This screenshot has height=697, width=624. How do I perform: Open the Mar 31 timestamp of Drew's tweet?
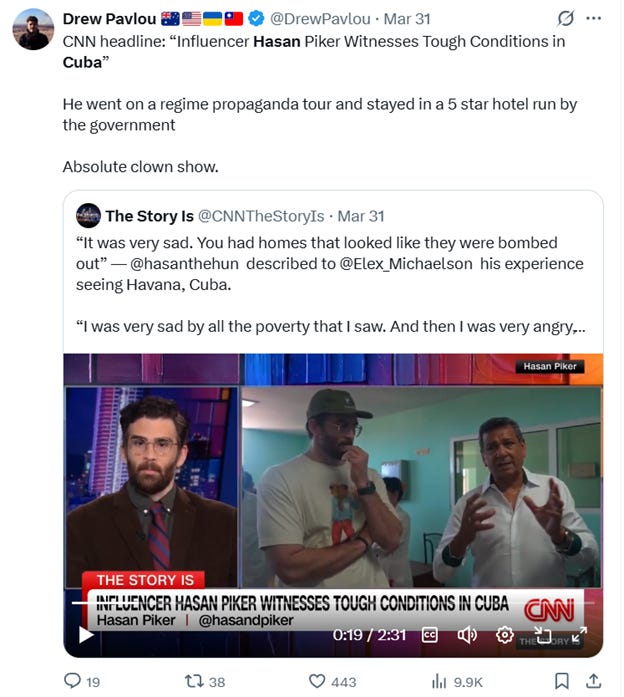pyautogui.click(x=407, y=19)
